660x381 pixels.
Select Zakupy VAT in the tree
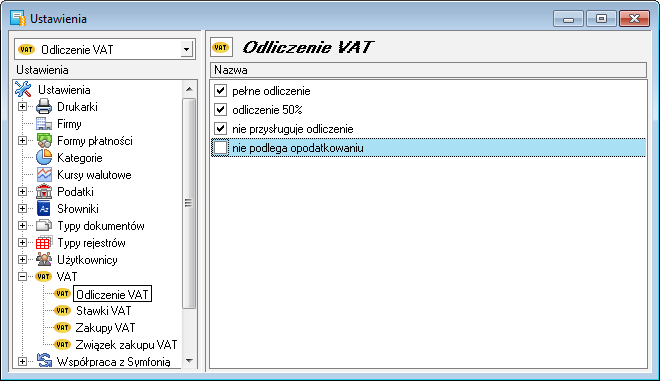[105, 328]
